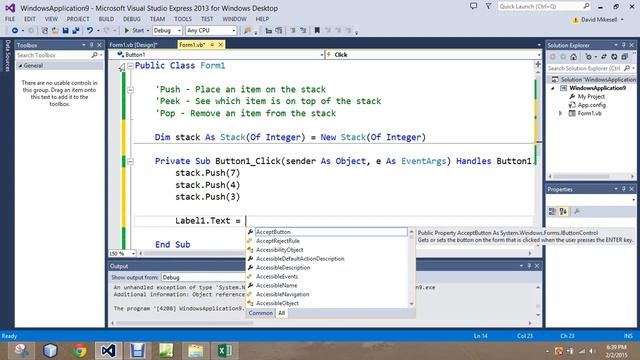This screenshot has width=640, height=360.
Task: Click the Quick Launch search field
Action: (x=544, y=6)
